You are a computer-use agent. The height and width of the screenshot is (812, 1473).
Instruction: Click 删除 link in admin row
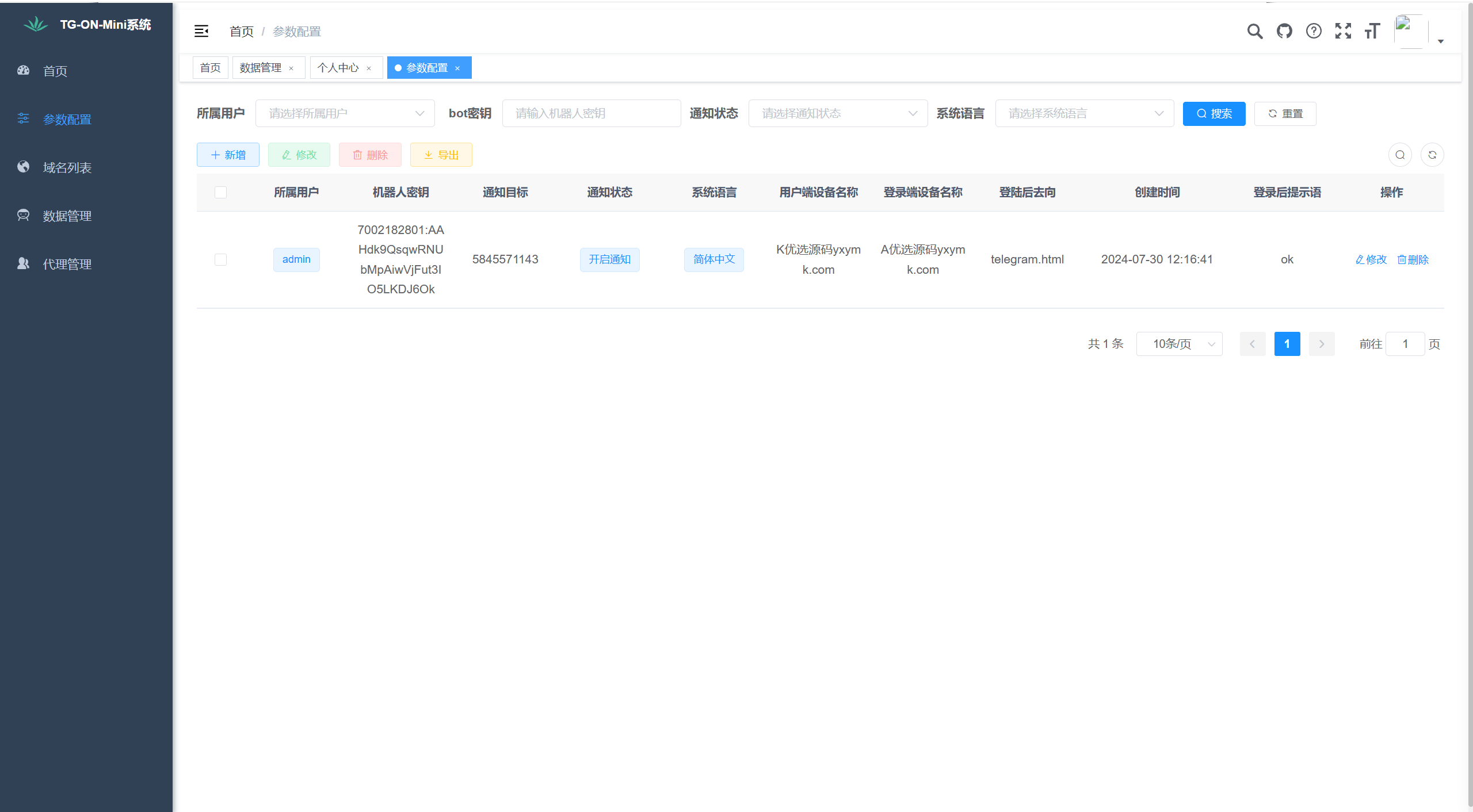1413,259
